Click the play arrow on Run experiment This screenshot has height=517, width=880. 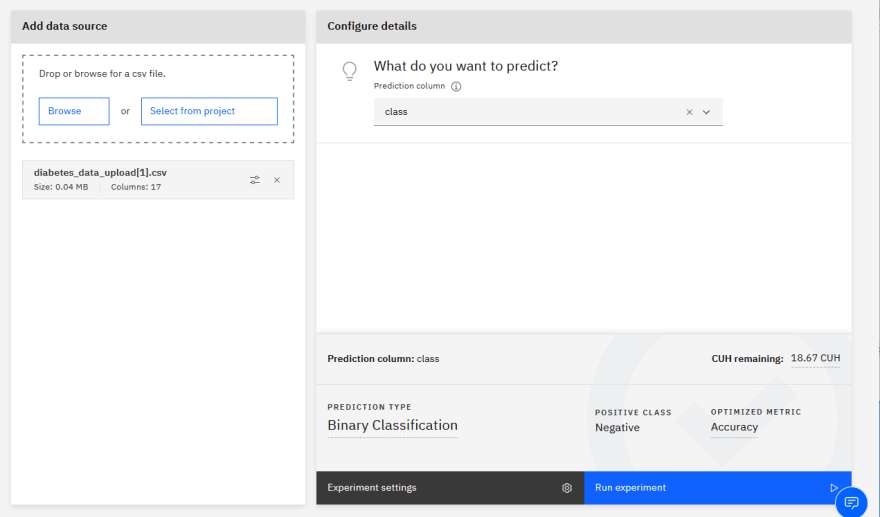coord(834,488)
